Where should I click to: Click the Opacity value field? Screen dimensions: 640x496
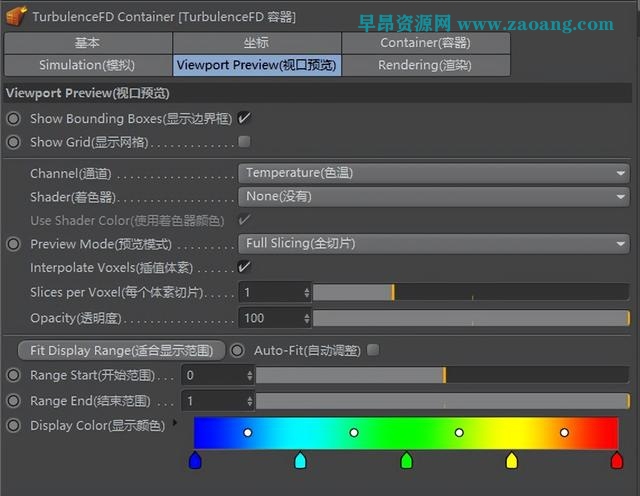(271, 318)
